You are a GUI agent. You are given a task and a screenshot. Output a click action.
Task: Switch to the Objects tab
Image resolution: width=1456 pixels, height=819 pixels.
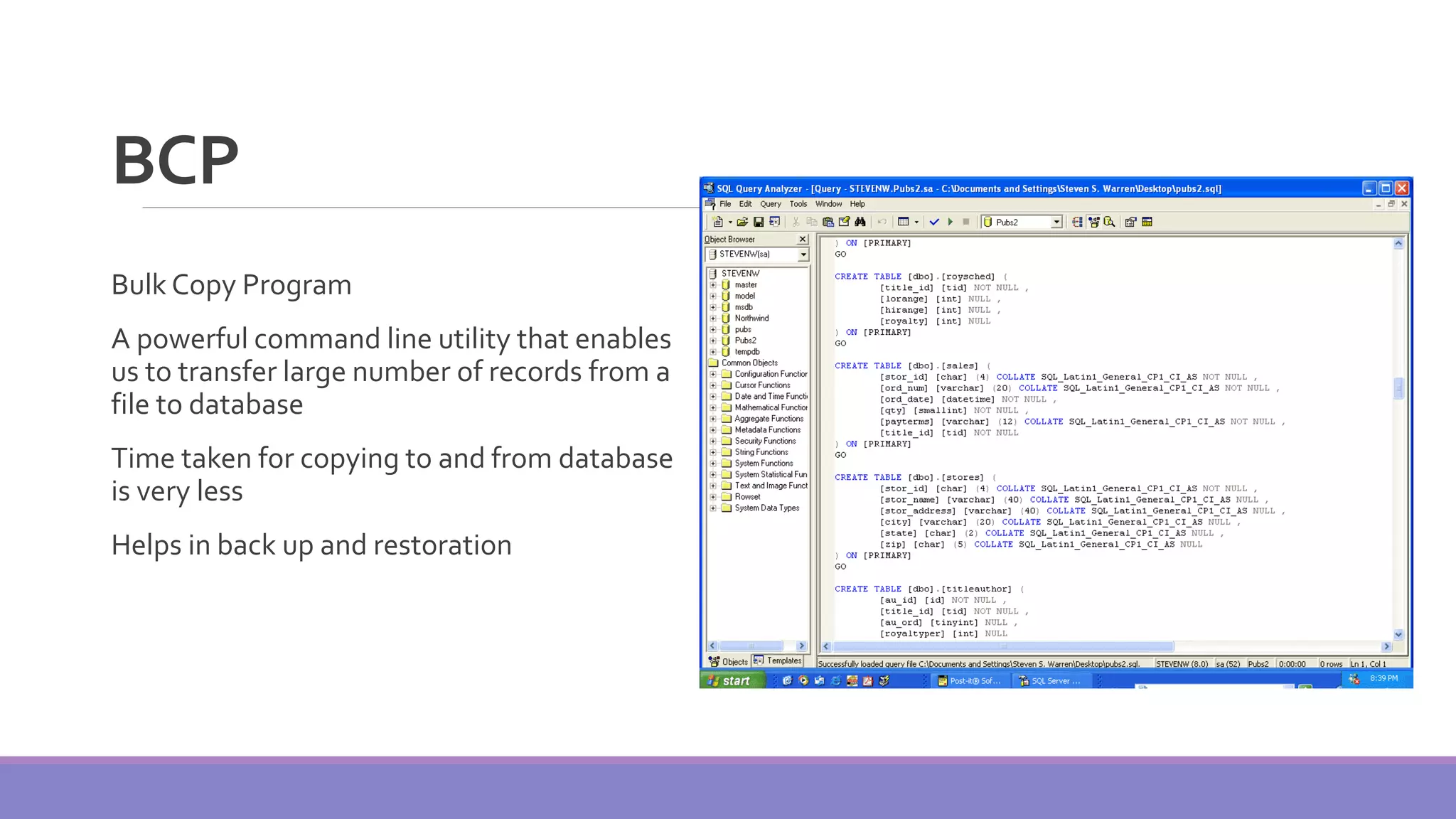729,662
